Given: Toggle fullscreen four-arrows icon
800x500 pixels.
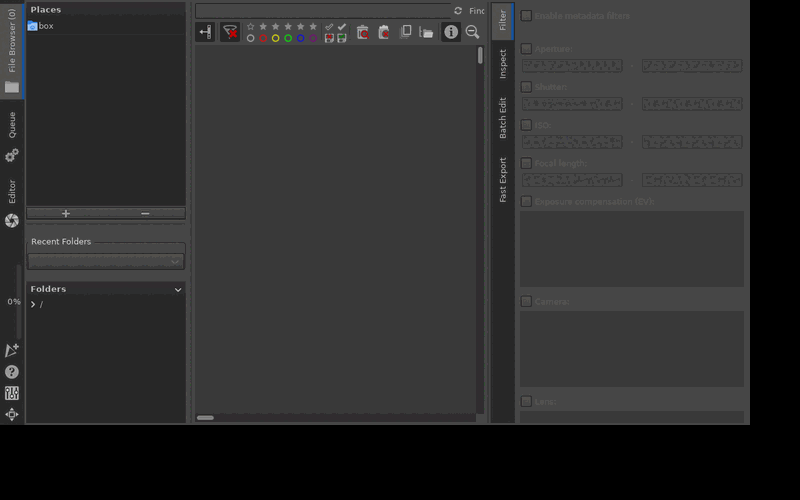Looking at the screenshot, I should pos(12,414).
